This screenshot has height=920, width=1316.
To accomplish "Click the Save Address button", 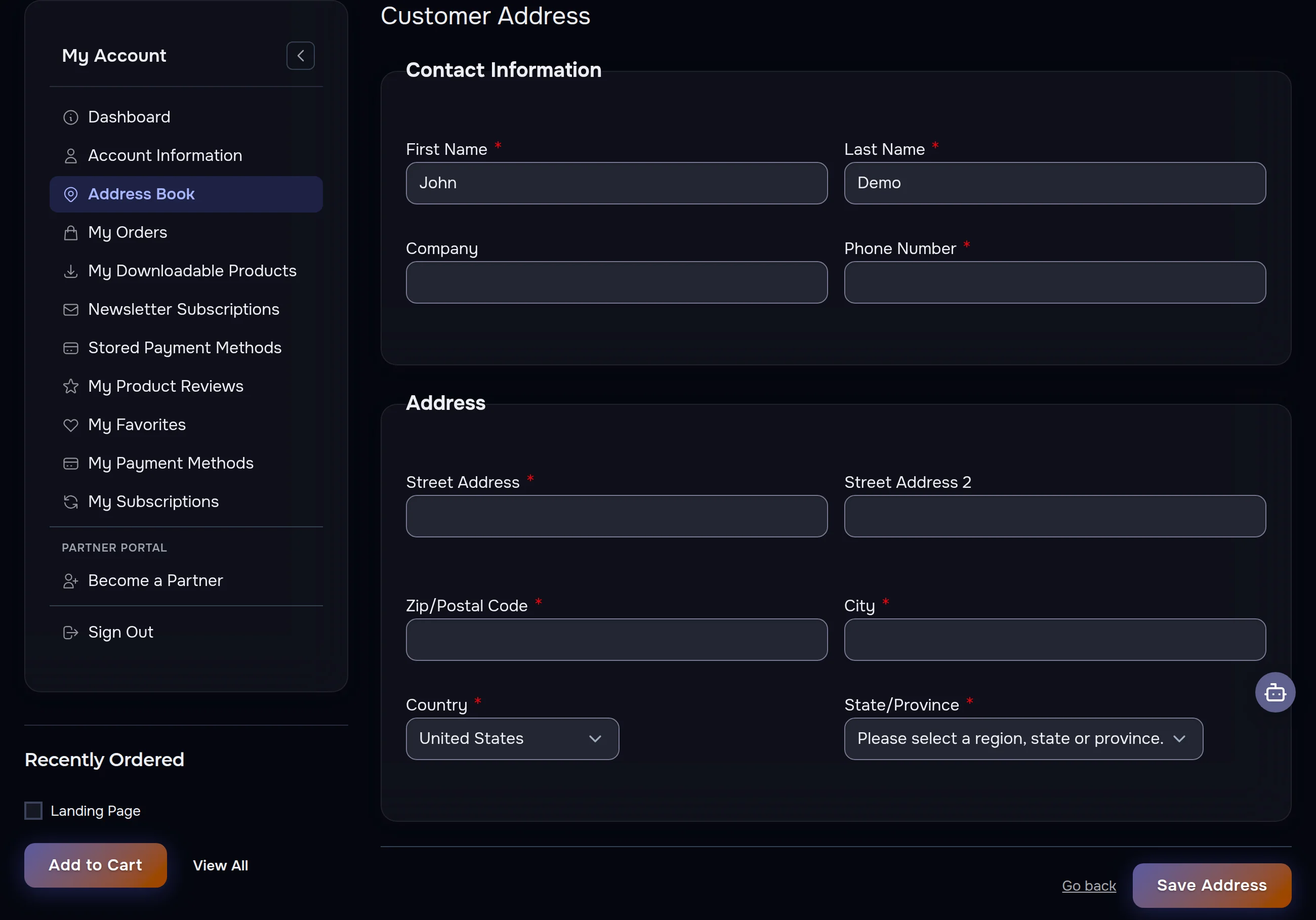I will point(1212,885).
